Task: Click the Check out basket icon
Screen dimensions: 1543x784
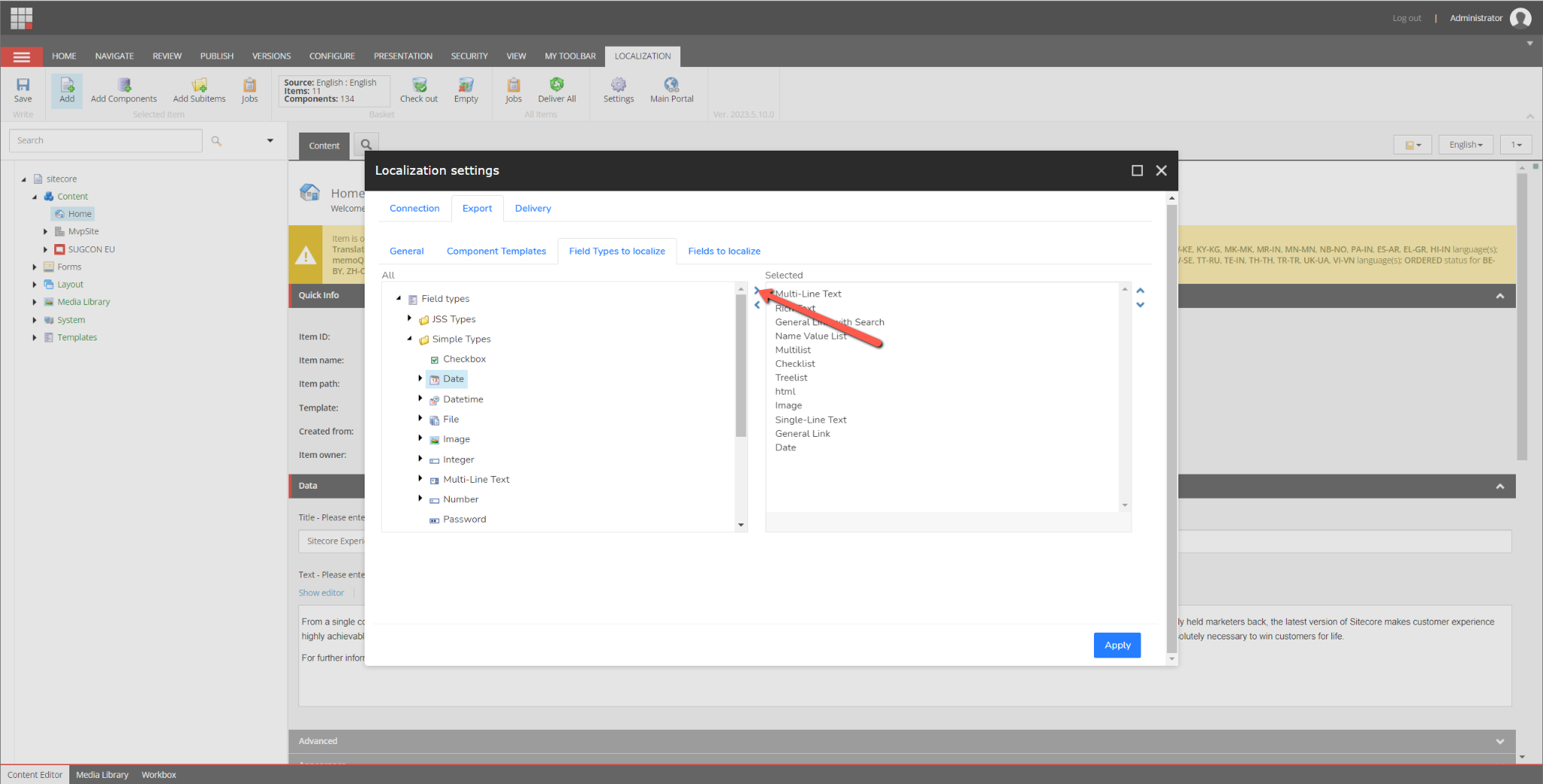Action: pyautogui.click(x=419, y=90)
